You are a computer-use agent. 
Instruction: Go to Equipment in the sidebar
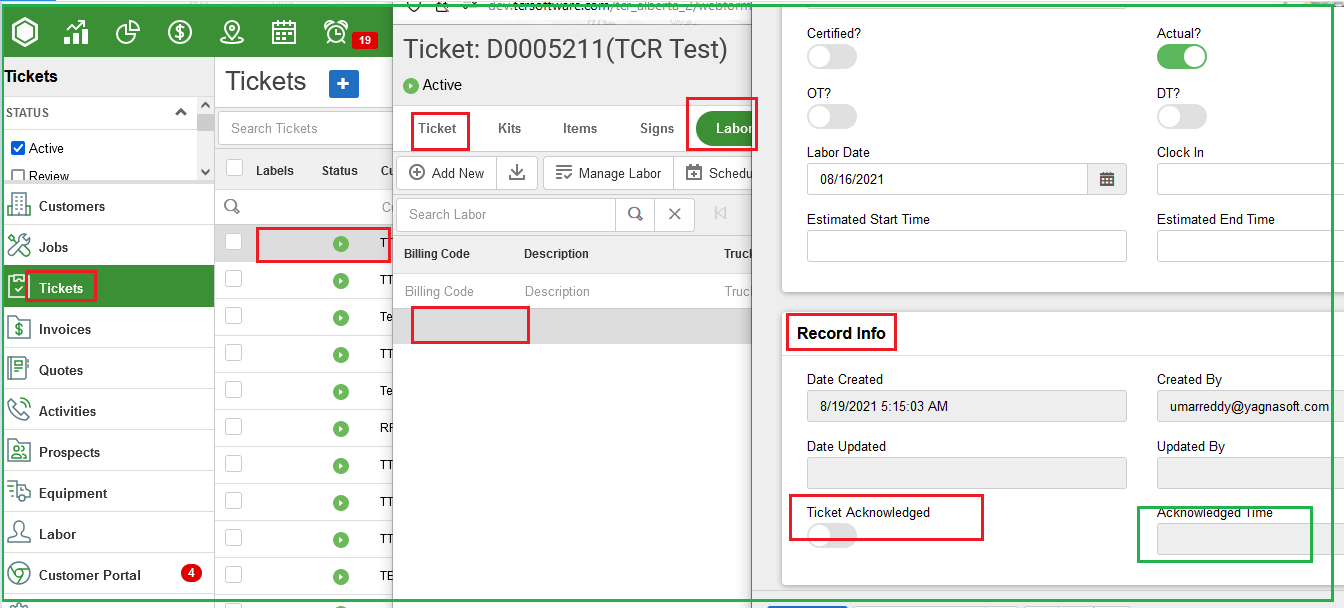[107, 493]
